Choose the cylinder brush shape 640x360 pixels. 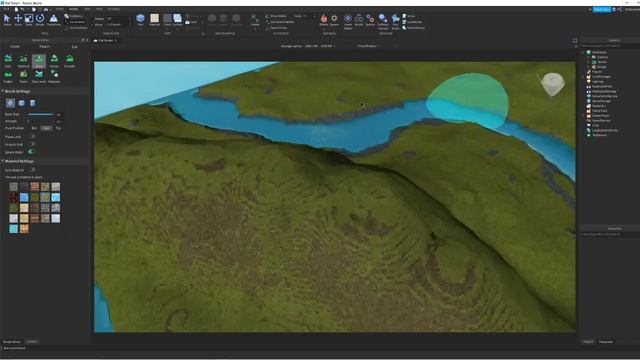pos(33,103)
